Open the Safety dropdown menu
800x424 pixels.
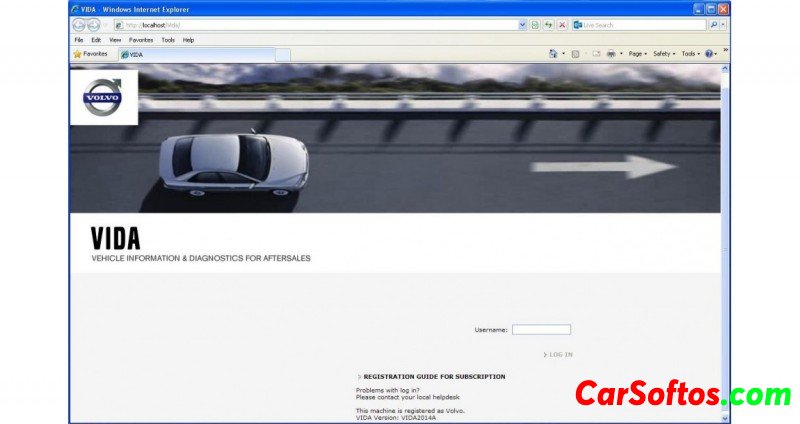pos(664,54)
